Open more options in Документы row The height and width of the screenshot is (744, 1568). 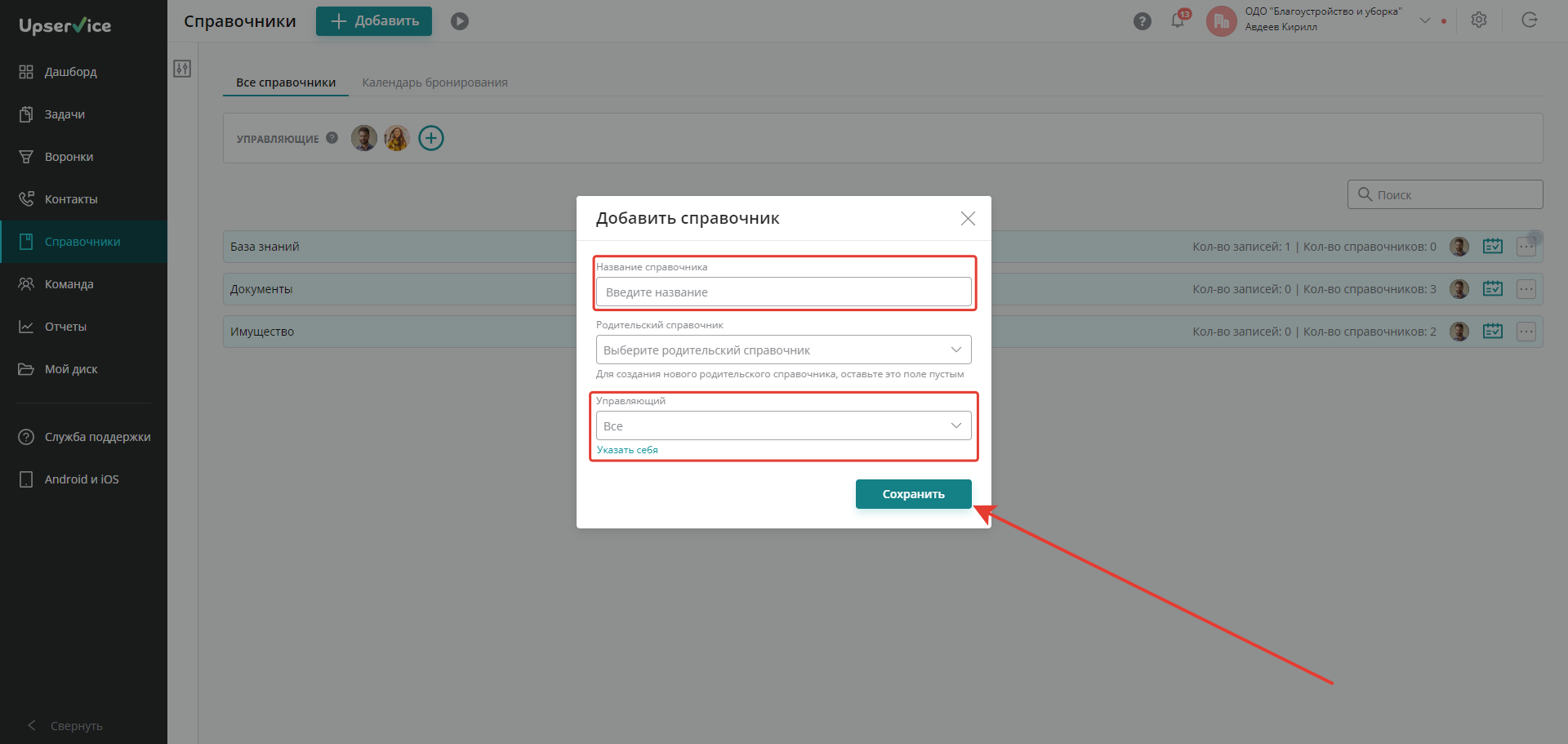coord(1526,289)
